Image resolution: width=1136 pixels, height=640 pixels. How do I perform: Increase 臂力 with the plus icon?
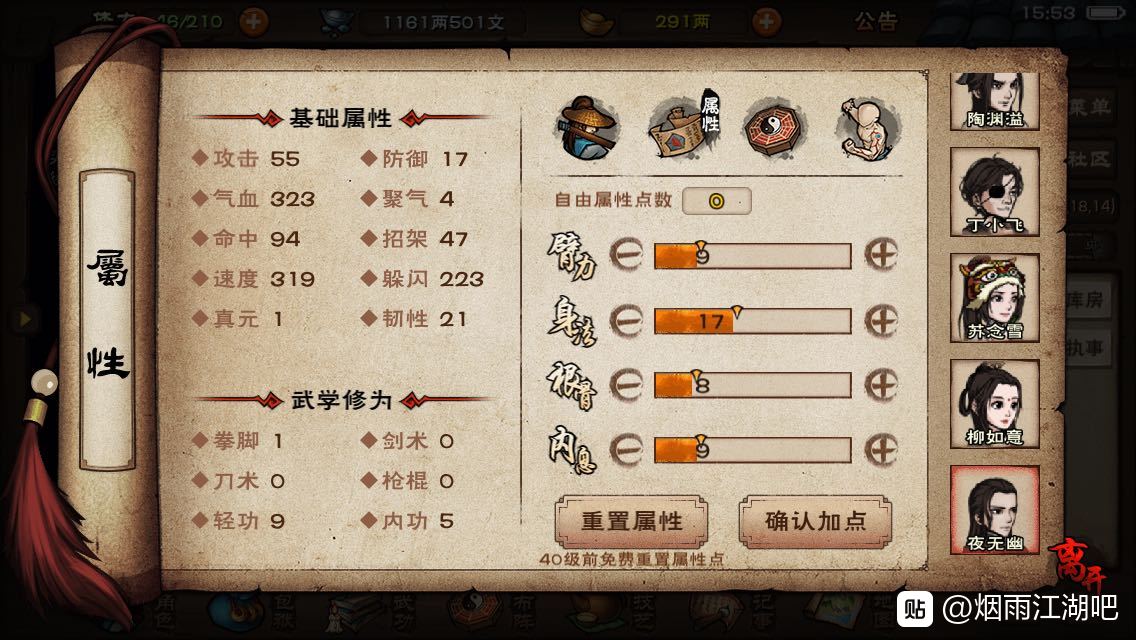[x=881, y=254]
